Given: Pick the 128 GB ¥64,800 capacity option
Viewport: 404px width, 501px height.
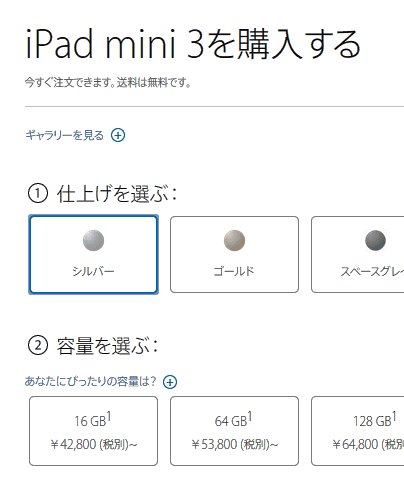Looking at the screenshot, I should pyautogui.click(x=358, y=431).
